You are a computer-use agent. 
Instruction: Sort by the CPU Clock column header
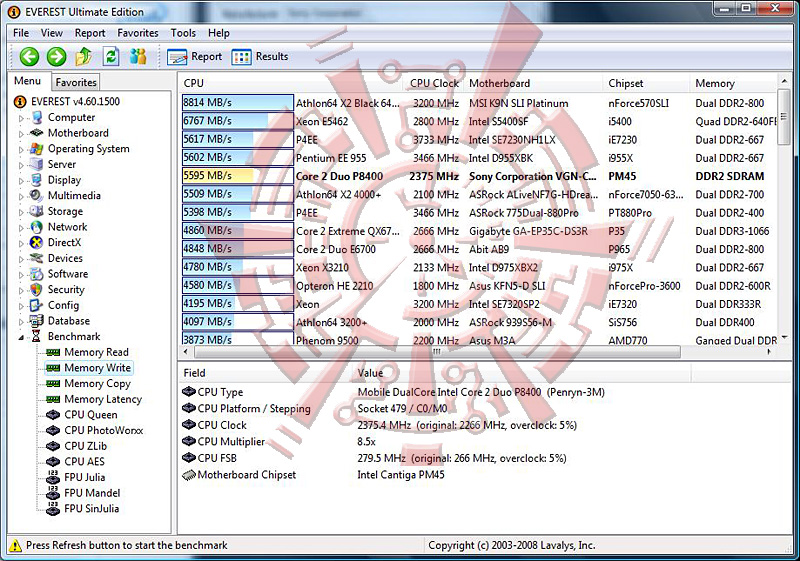coord(434,83)
